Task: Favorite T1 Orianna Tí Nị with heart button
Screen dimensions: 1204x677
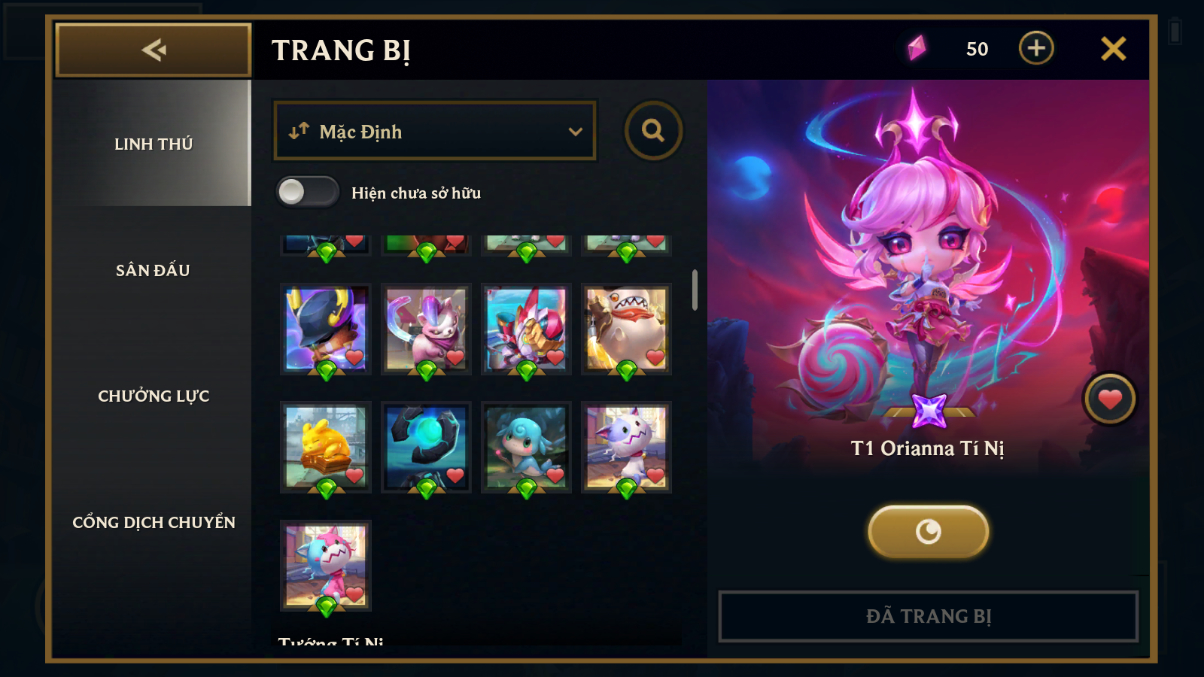Action: (1110, 400)
